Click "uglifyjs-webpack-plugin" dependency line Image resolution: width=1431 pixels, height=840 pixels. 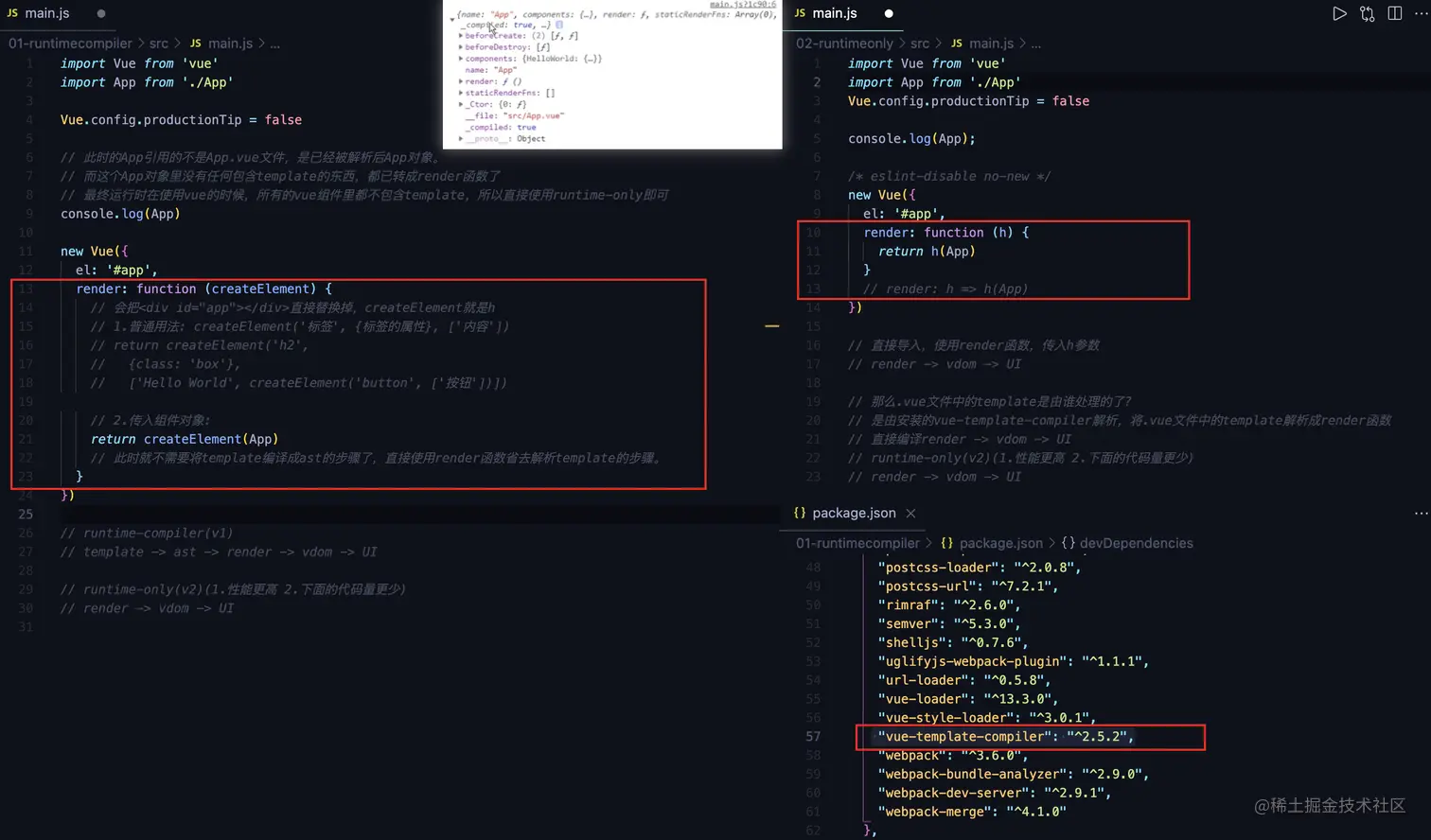pyautogui.click(x=1013, y=661)
